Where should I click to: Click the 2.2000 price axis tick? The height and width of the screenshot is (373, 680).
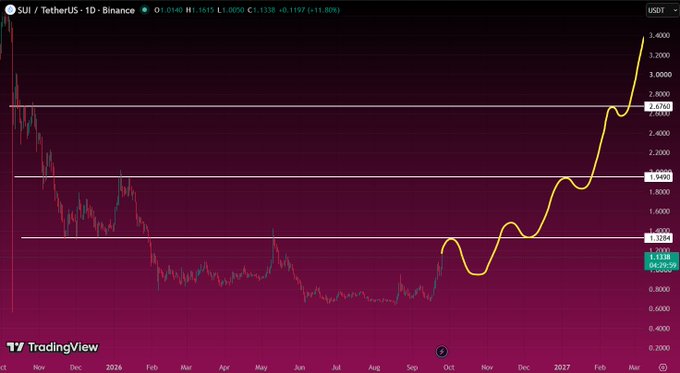click(x=659, y=153)
